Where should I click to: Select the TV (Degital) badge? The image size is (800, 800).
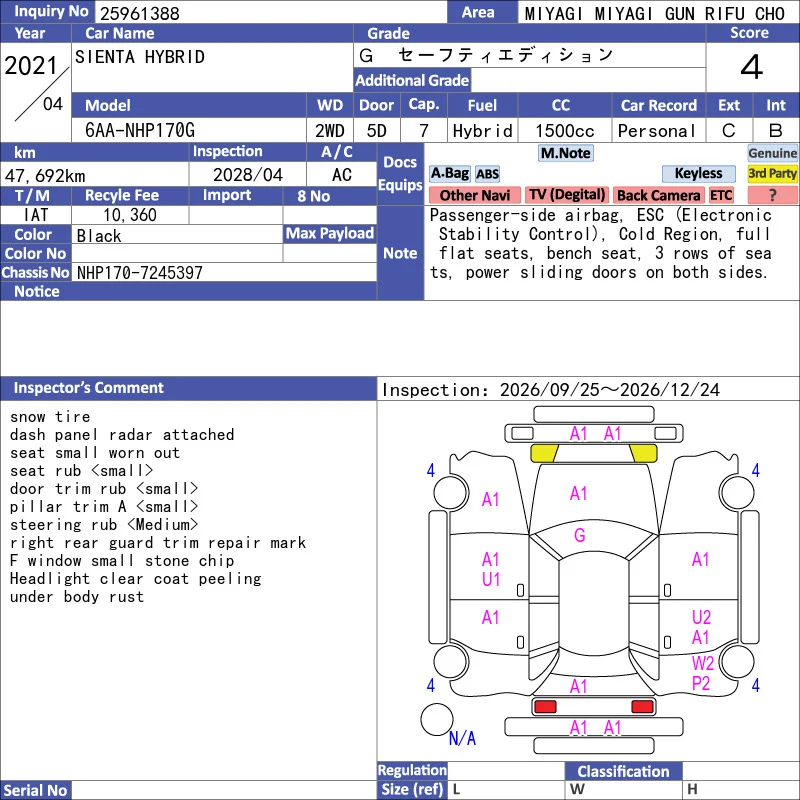(567, 195)
